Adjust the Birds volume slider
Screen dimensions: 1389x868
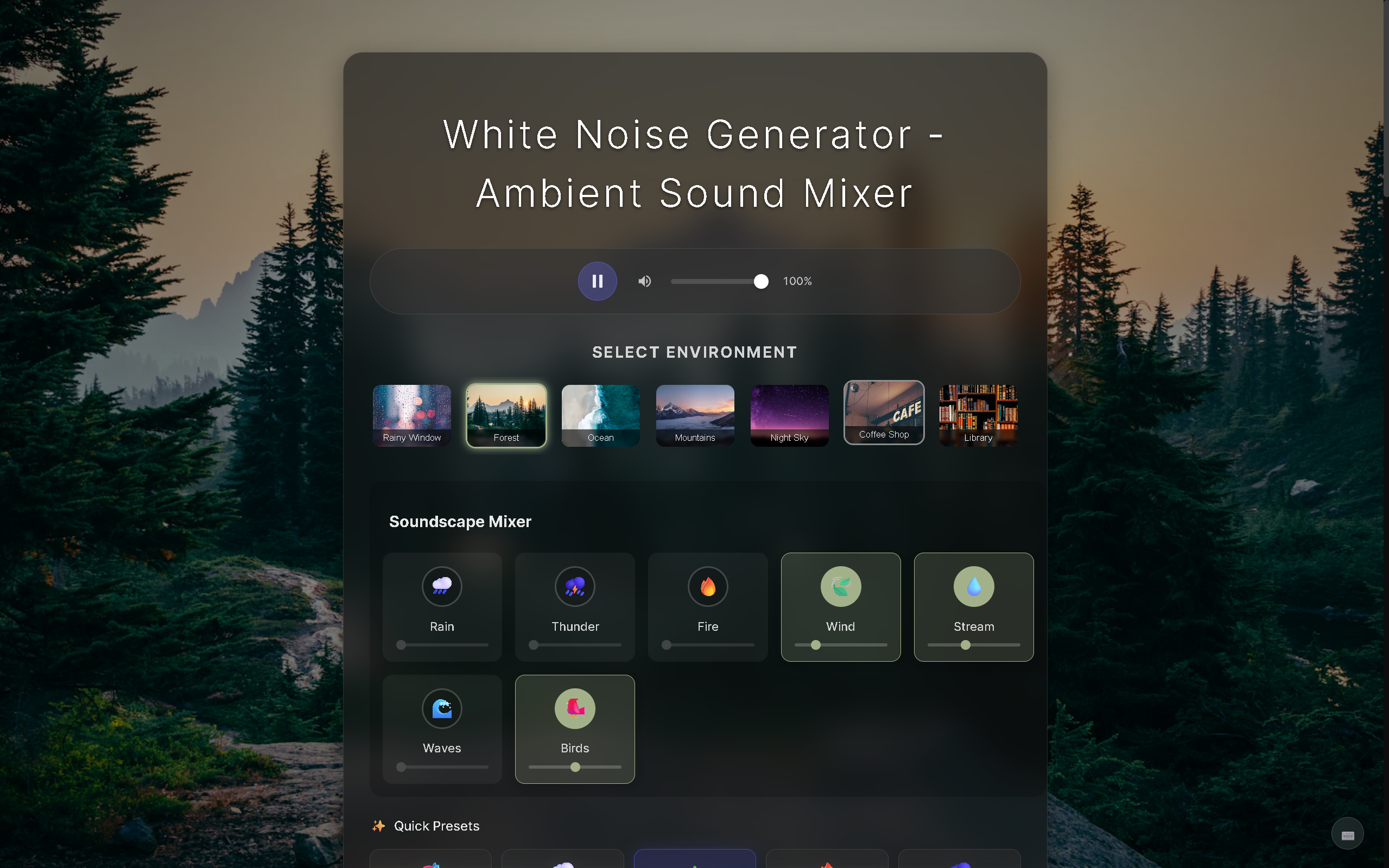click(574, 767)
